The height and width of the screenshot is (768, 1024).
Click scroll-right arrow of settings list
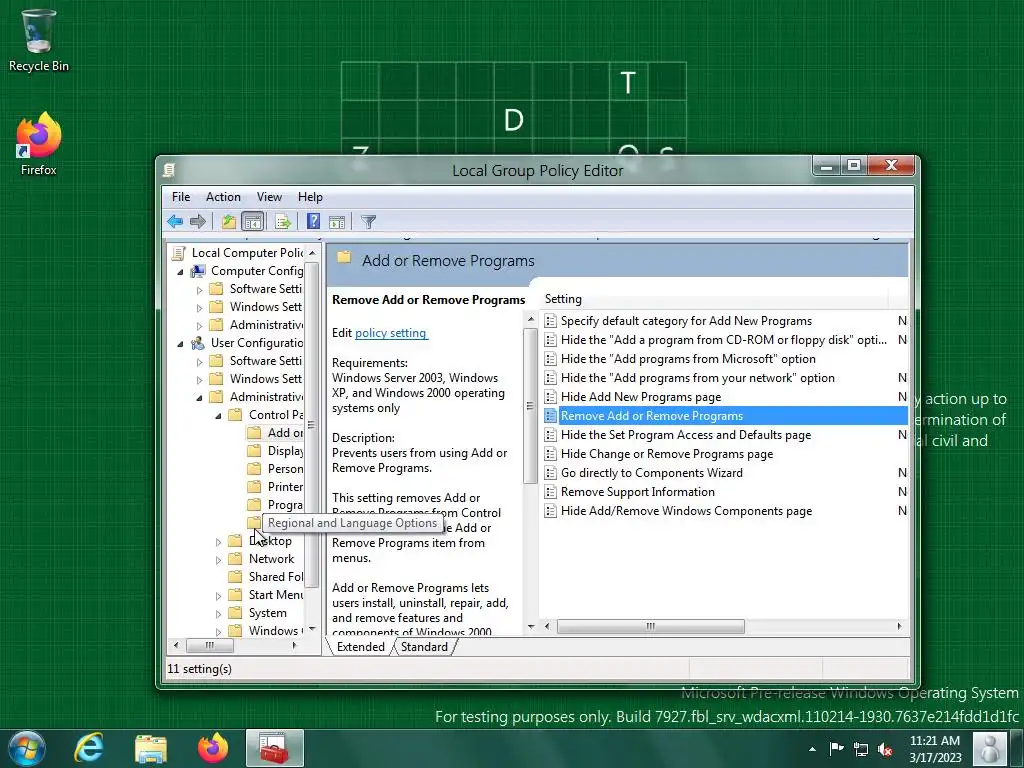pos(899,627)
